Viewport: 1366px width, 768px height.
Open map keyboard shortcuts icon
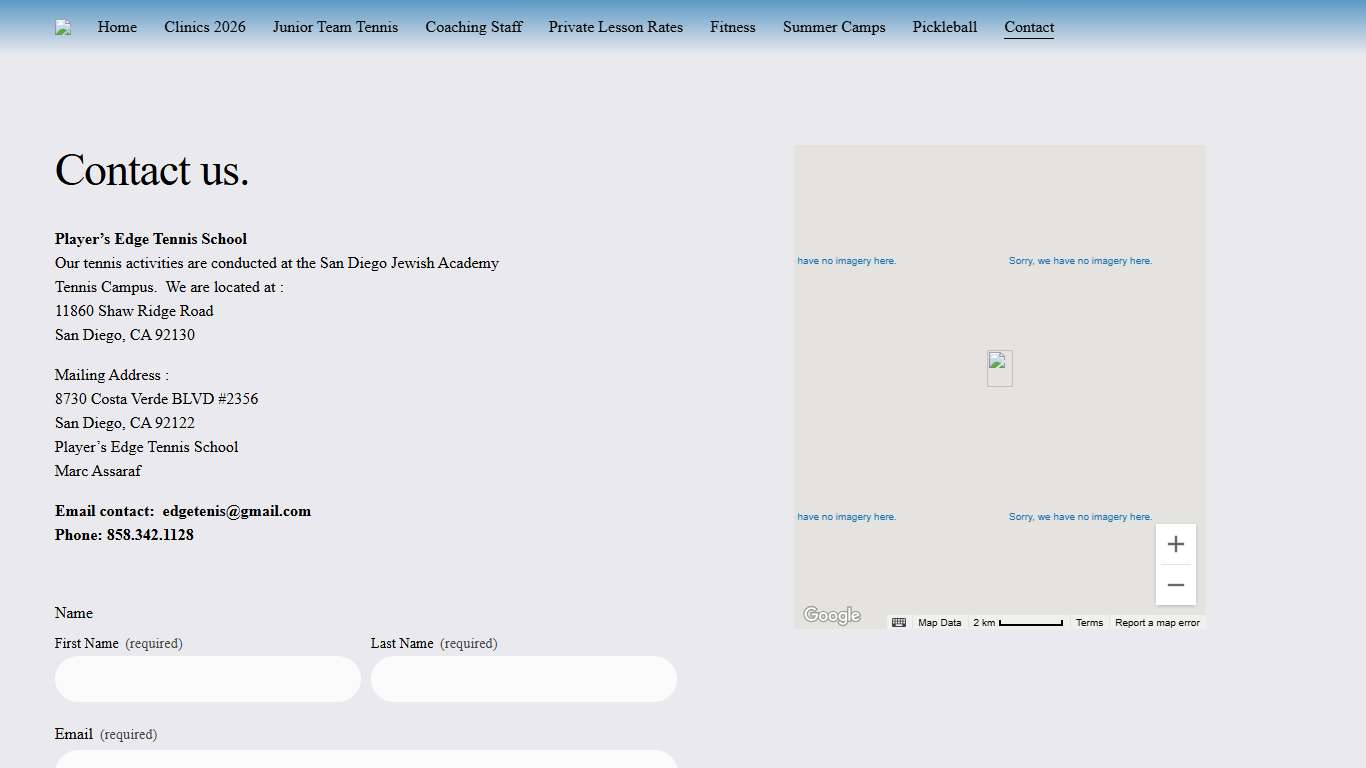pos(899,622)
